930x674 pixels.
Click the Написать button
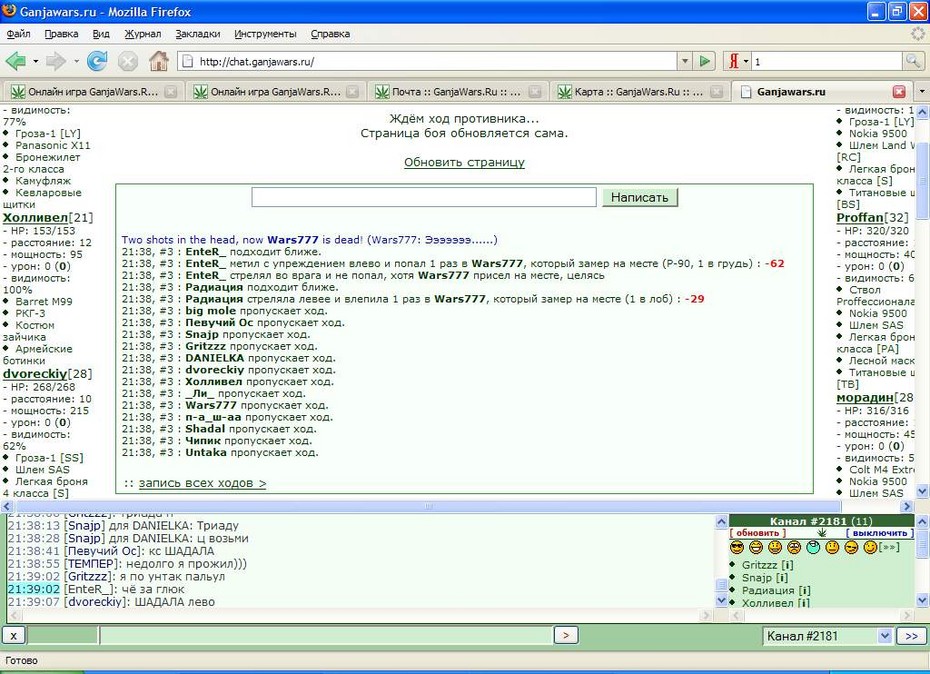pos(639,198)
